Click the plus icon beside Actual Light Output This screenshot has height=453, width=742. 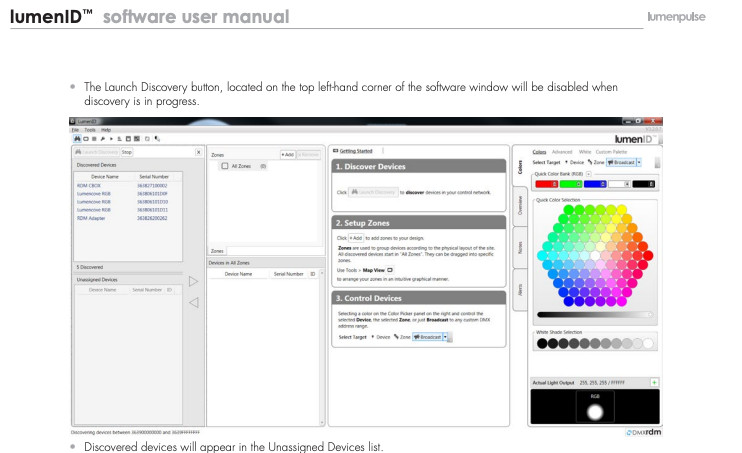(x=654, y=382)
